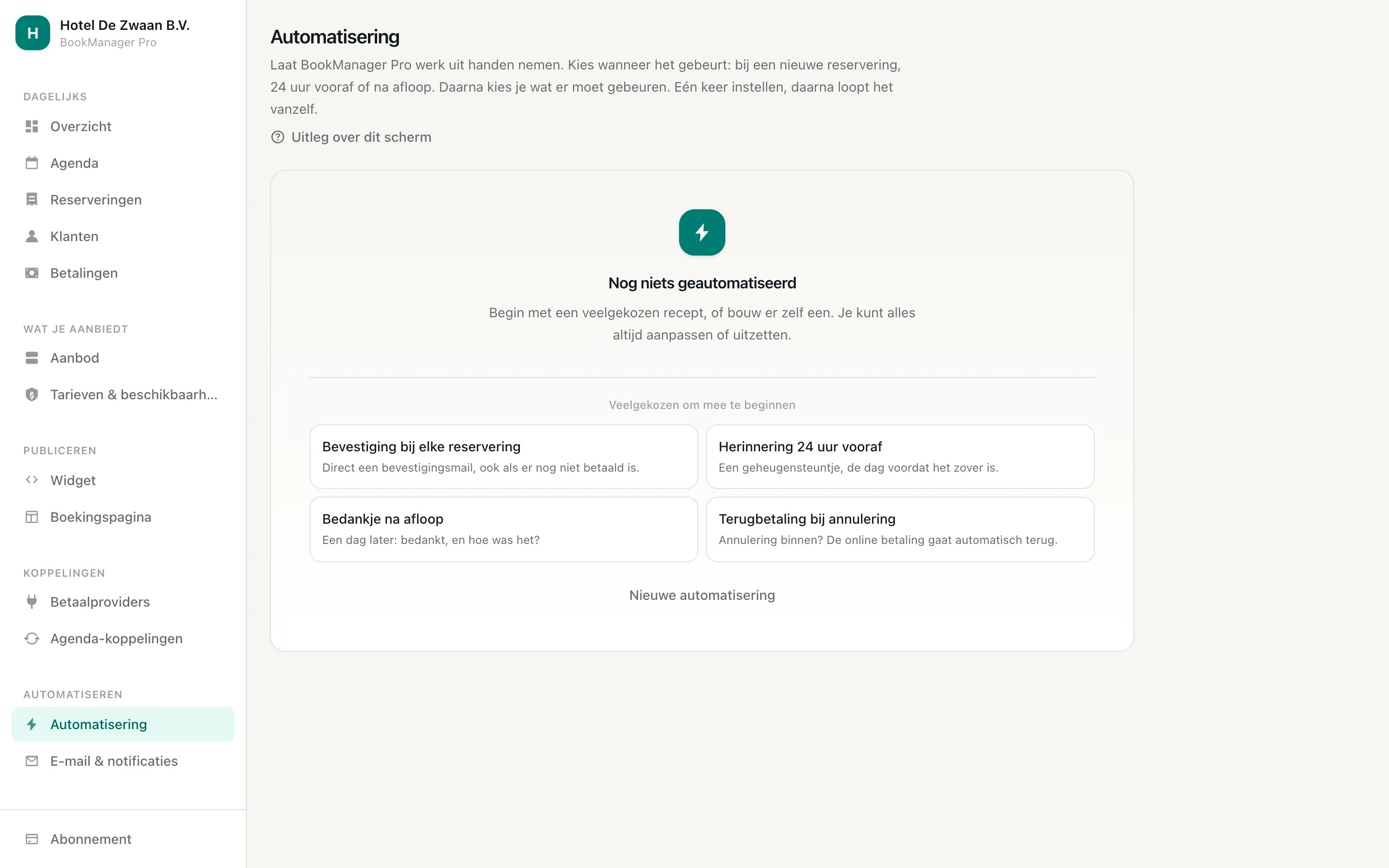Choose Herinnering 24 uur vooraf recipe
This screenshot has height=868, width=1389.
(900, 457)
